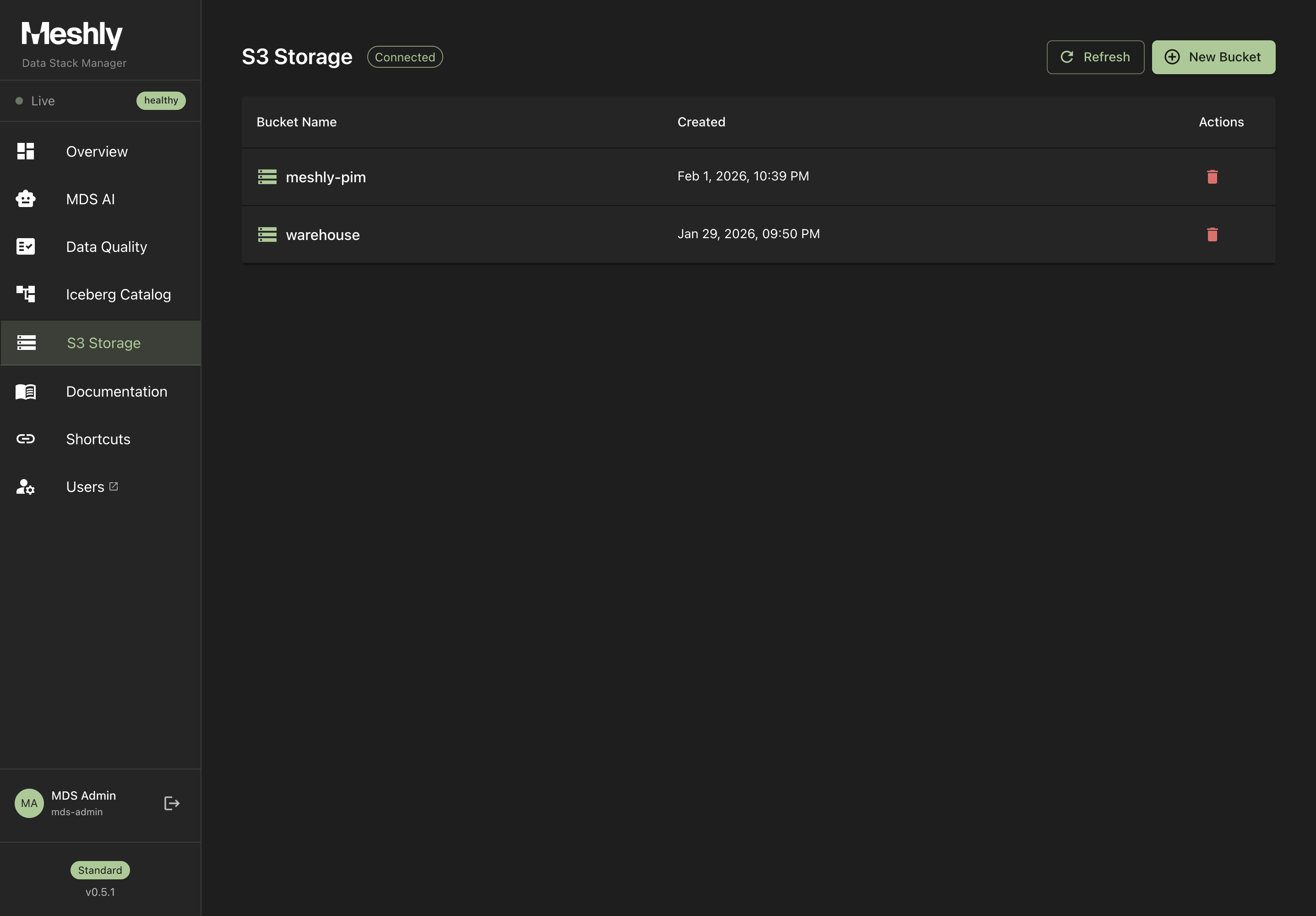Viewport: 1316px width, 916px height.
Task: Delete the meshly-pim bucket
Action: 1212,177
